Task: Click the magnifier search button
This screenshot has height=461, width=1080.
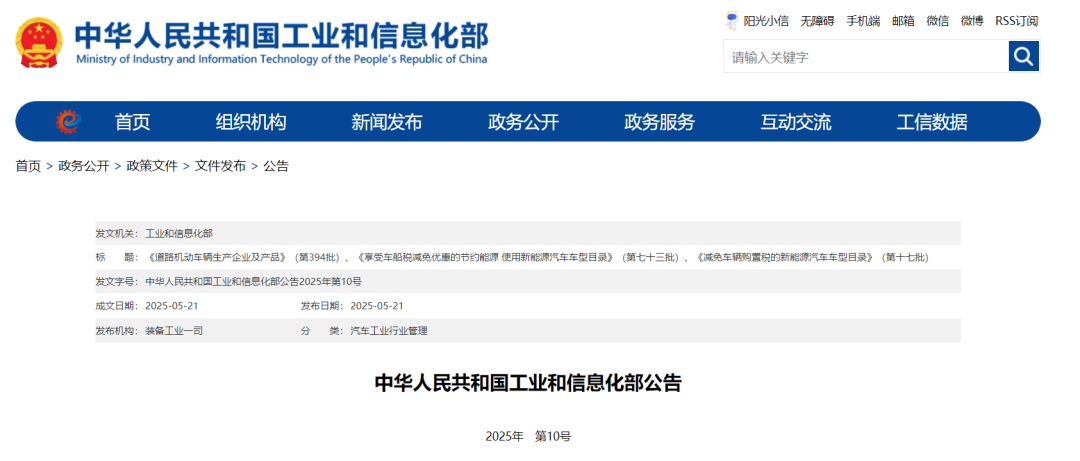Action: [x=1024, y=56]
